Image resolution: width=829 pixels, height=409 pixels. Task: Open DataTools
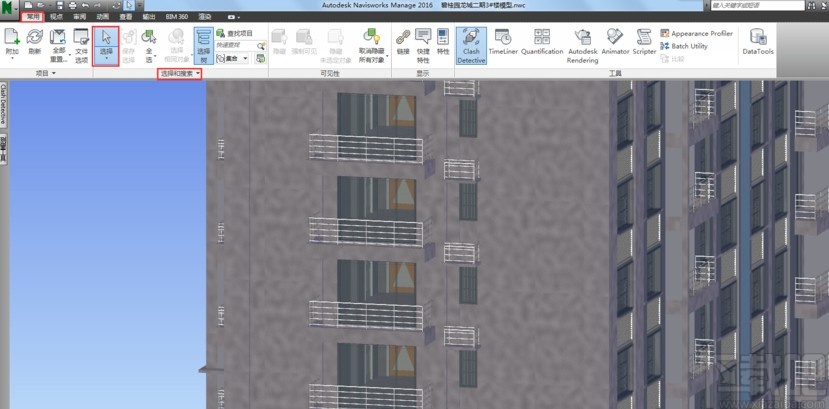[x=757, y=44]
